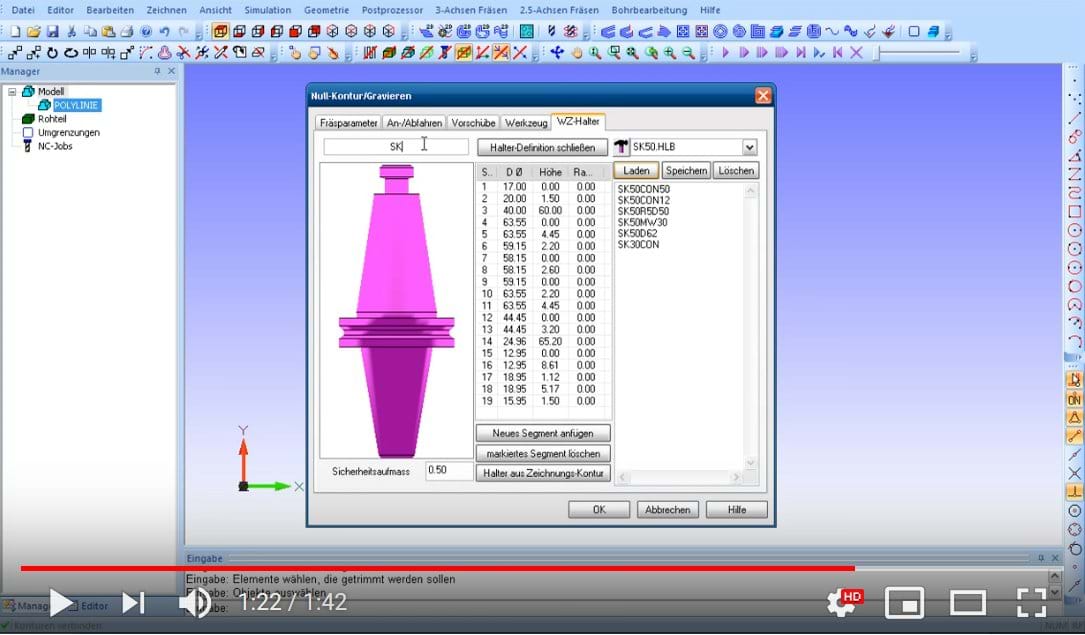Click the purple X simulation cancel icon

[857, 53]
